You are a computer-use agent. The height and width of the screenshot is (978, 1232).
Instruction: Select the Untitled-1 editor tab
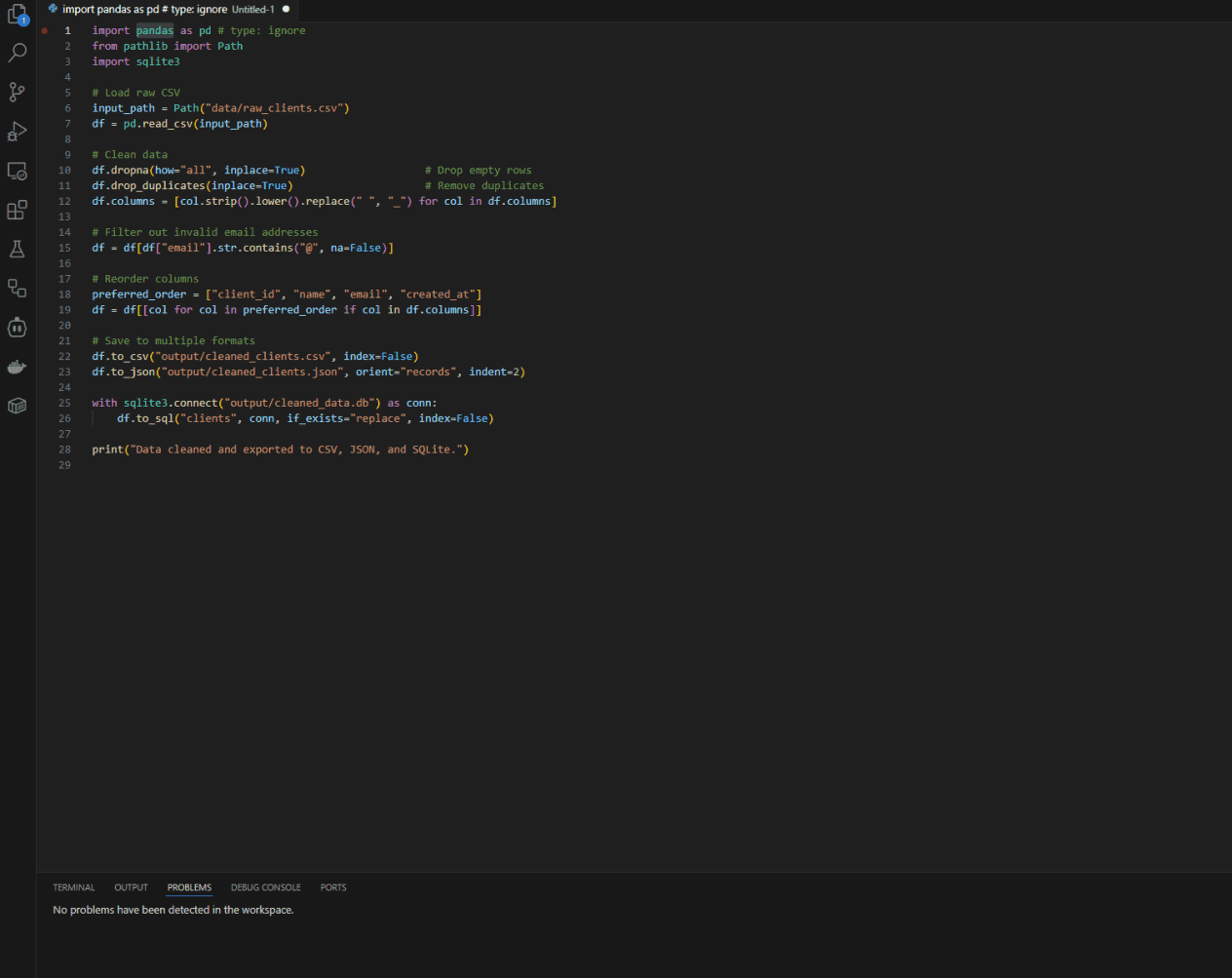[170, 10]
